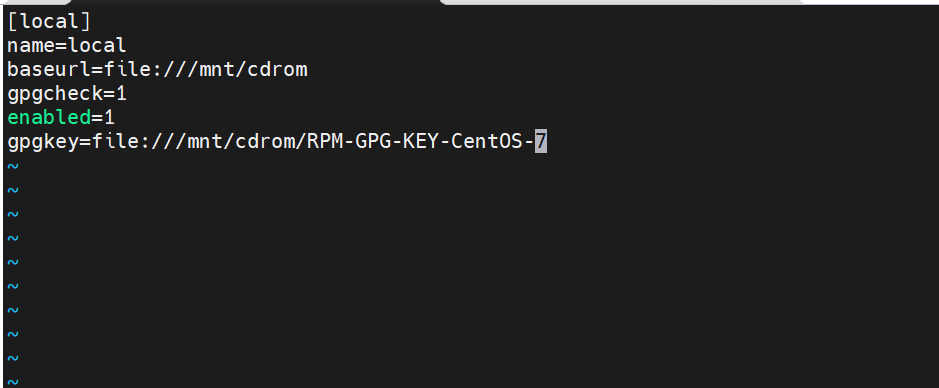Click file: in the gpgkey line
The height and width of the screenshot is (388, 939).
pos(121,141)
